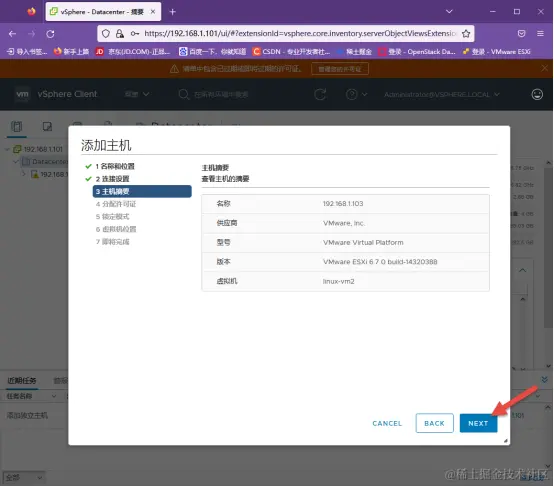Click the site security padlock icon

pyautogui.click(x=120, y=34)
